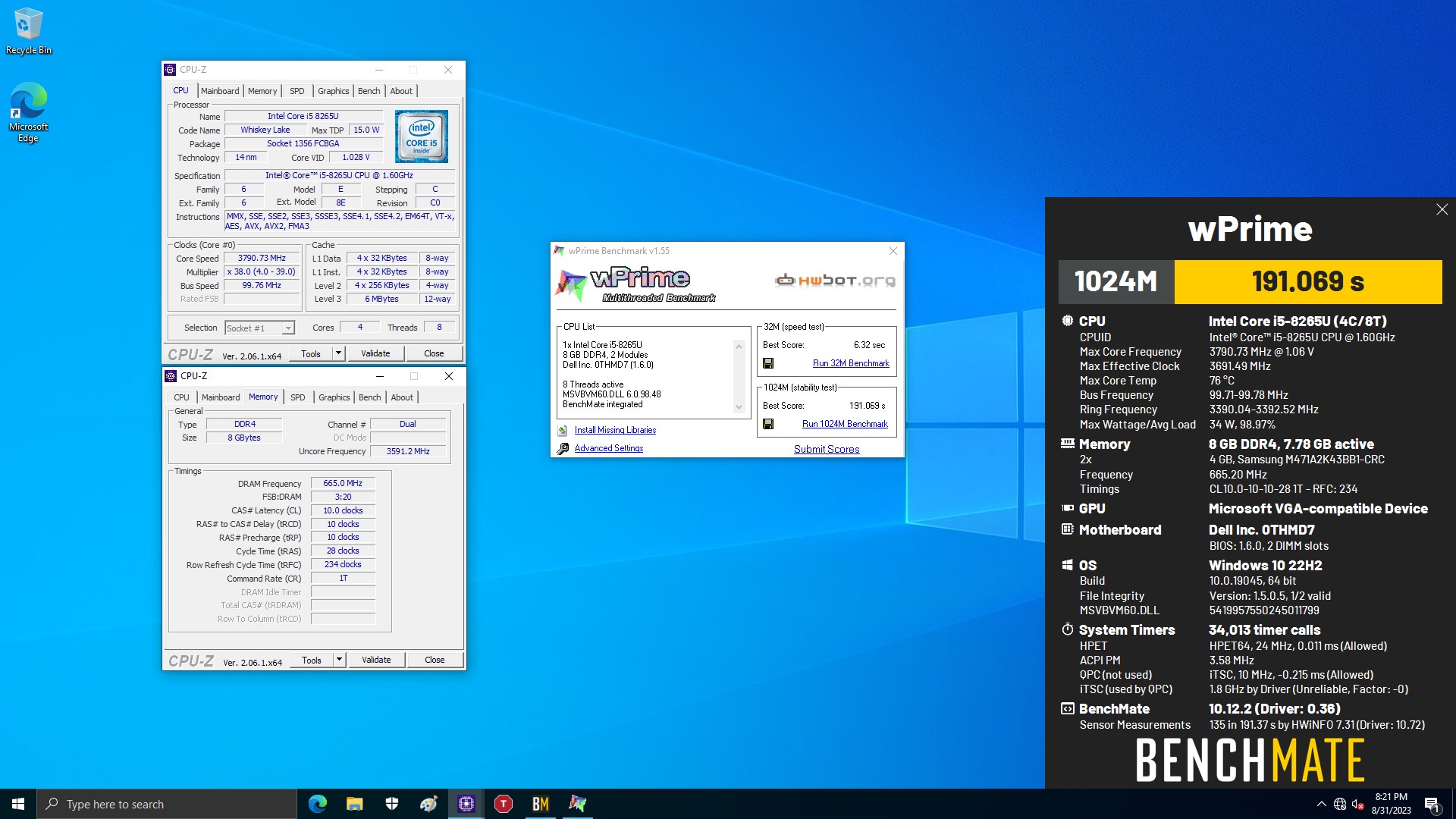Viewport: 1456px width, 819px height.
Task: Show hidden tray icons chevron
Action: [x=1321, y=804]
